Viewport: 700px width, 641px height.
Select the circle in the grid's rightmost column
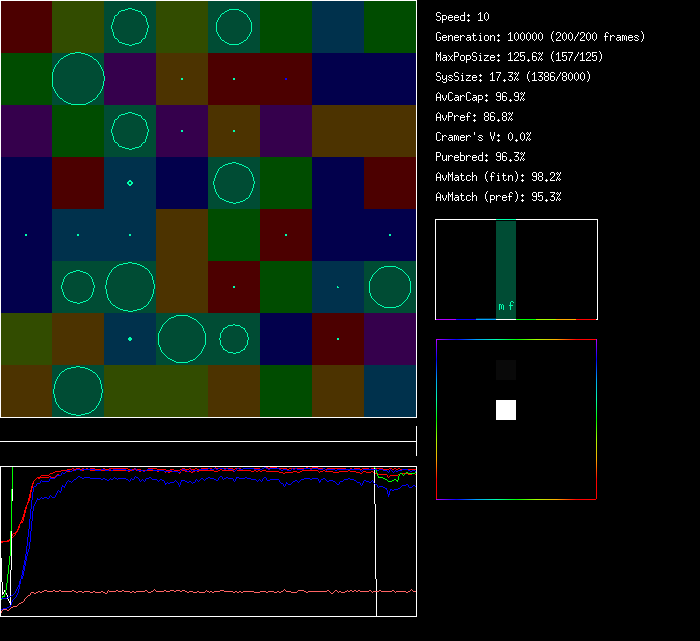click(x=390, y=287)
